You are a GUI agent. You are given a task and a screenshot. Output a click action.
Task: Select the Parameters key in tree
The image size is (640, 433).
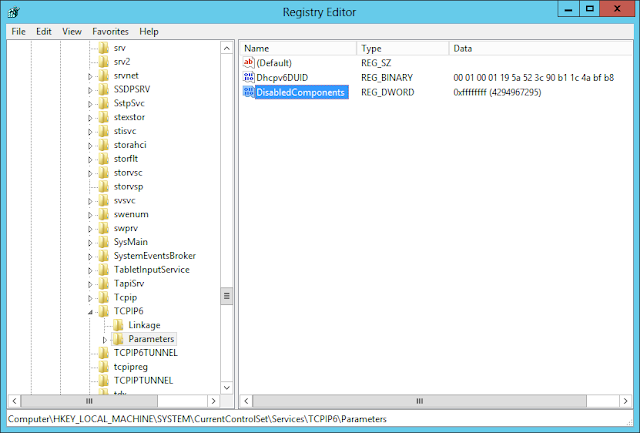pyautogui.click(x=151, y=339)
